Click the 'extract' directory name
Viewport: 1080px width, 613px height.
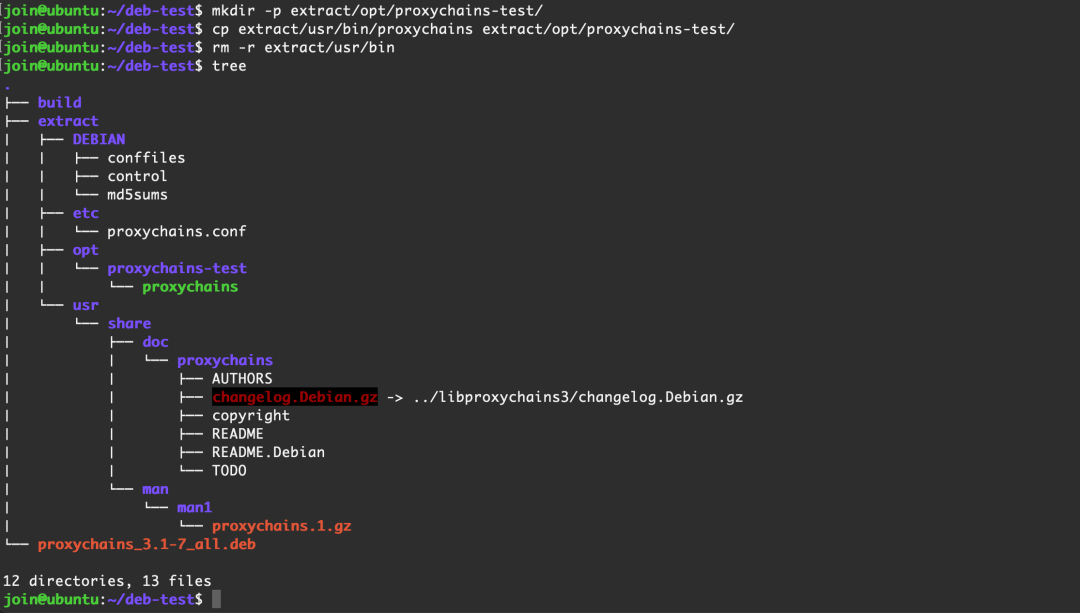pos(68,121)
